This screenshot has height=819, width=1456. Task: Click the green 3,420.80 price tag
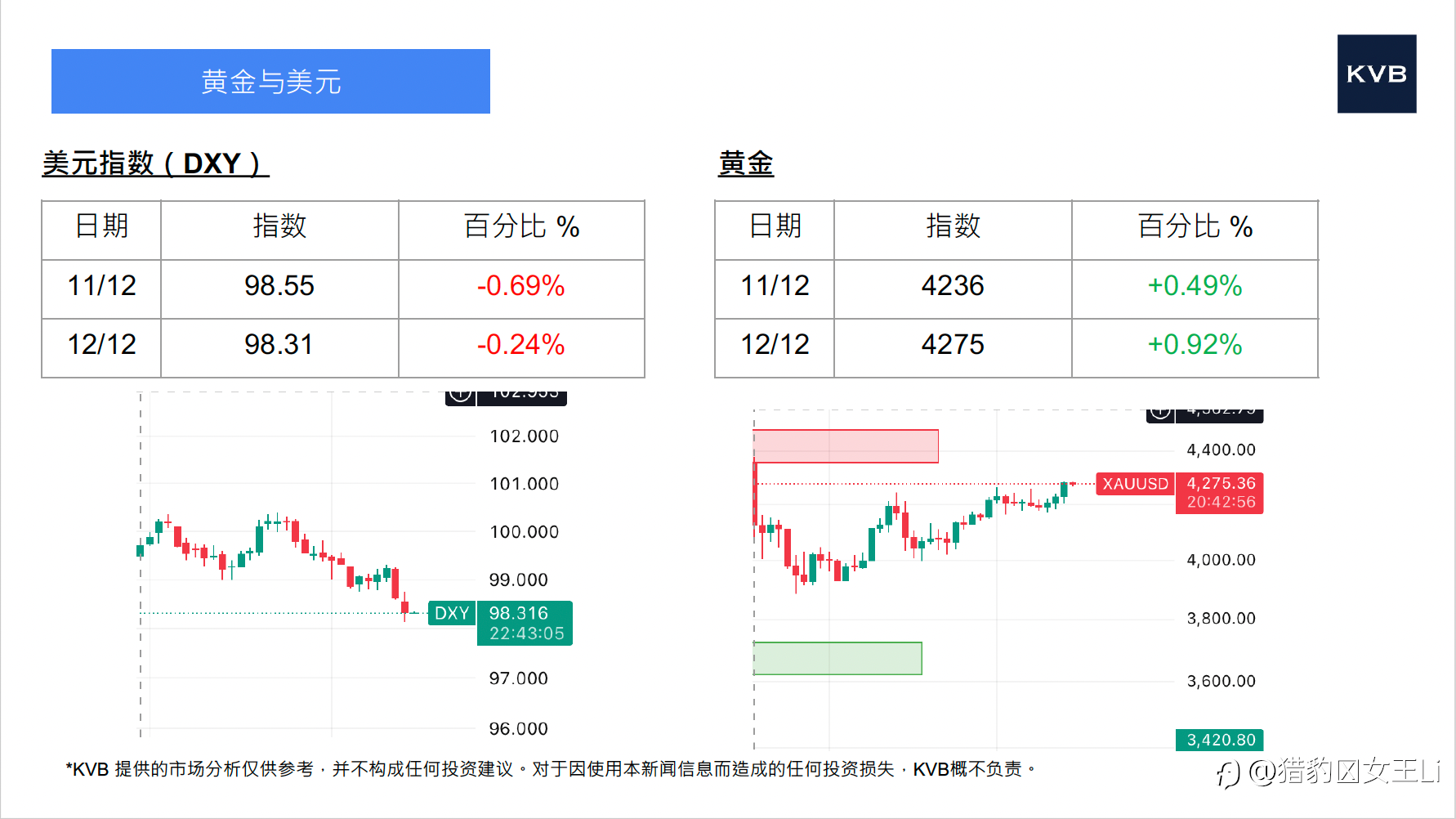coord(1220,740)
